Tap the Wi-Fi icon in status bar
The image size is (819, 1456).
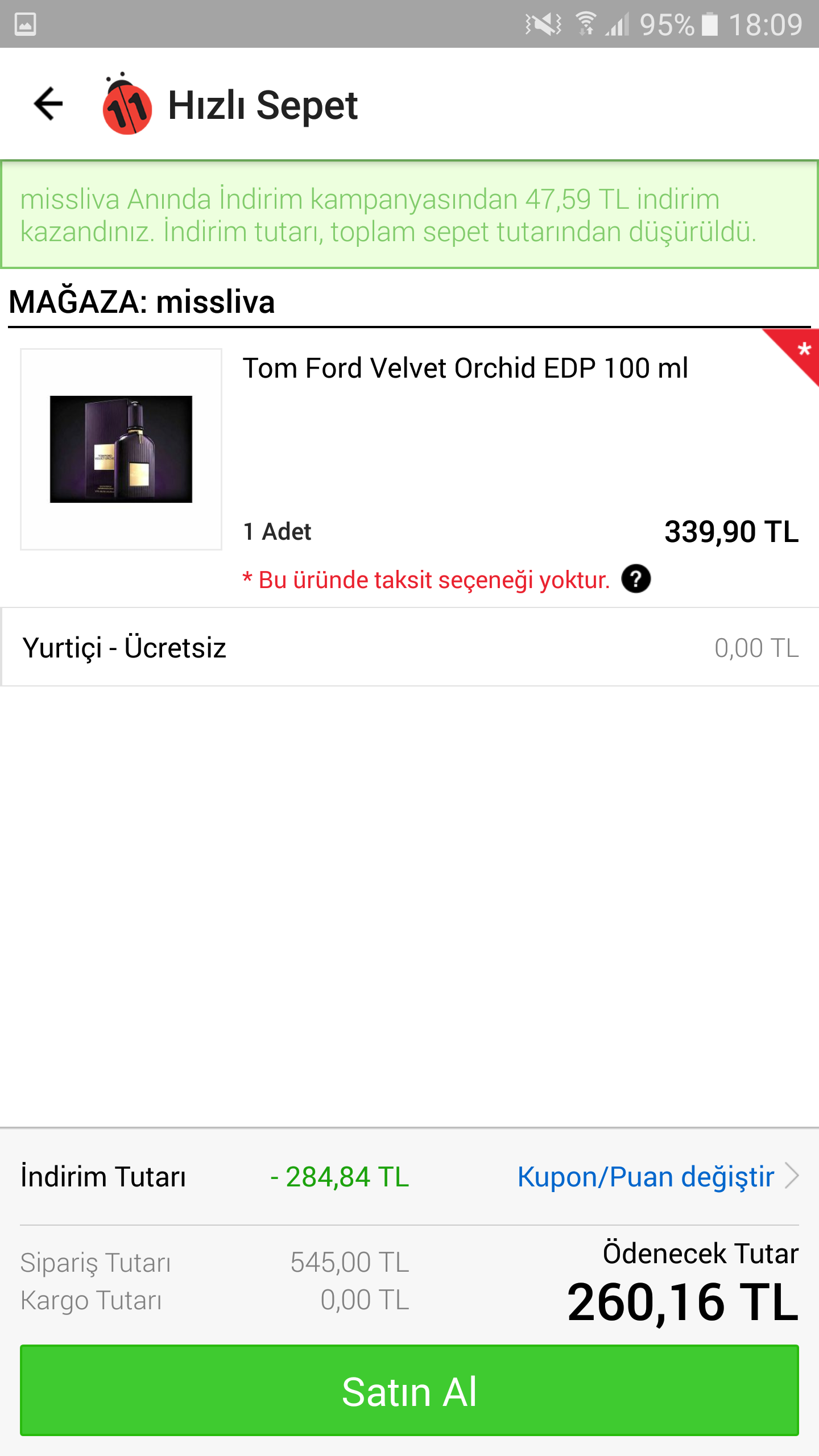pyautogui.click(x=585, y=24)
